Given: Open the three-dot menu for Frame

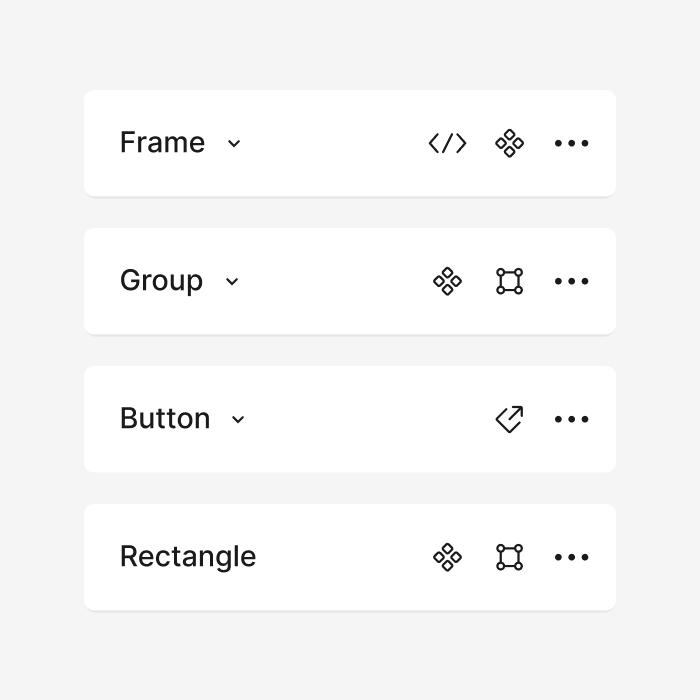Looking at the screenshot, I should click(x=571, y=143).
